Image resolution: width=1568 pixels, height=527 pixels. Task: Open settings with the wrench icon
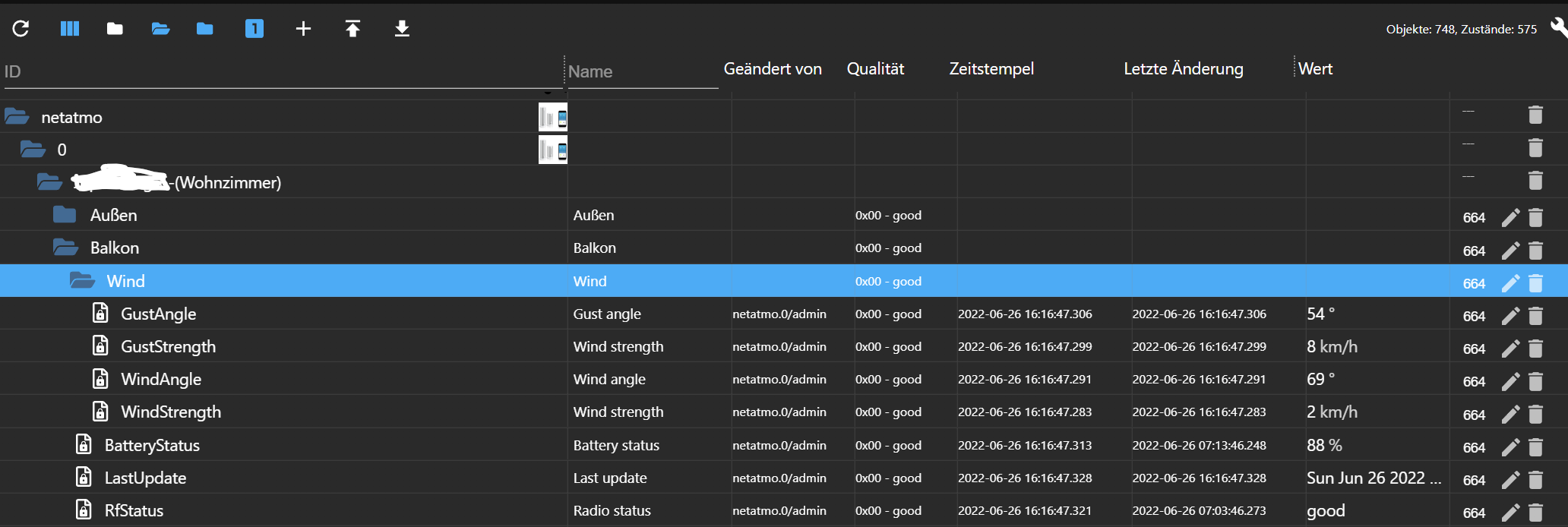1558,28
